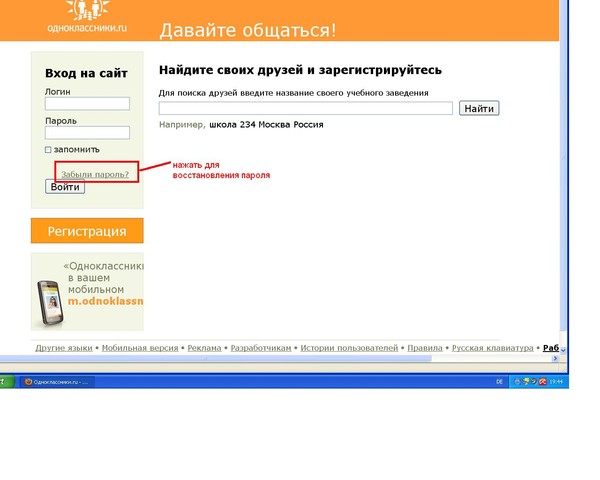Click the Войти button
Screen dimensions: 600x480
click(65, 187)
